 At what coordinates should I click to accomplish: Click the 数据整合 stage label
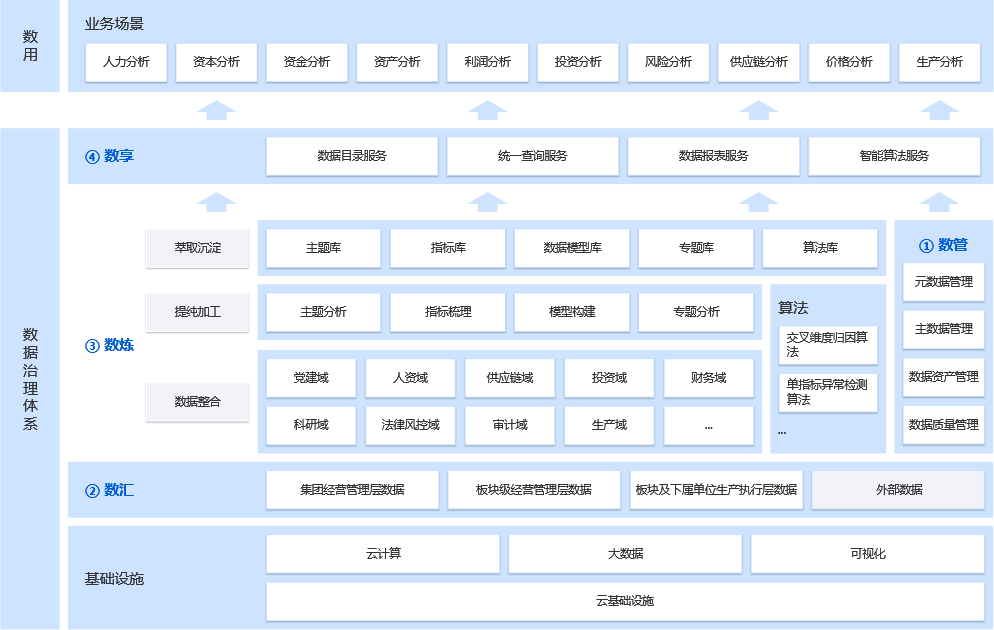(197, 402)
